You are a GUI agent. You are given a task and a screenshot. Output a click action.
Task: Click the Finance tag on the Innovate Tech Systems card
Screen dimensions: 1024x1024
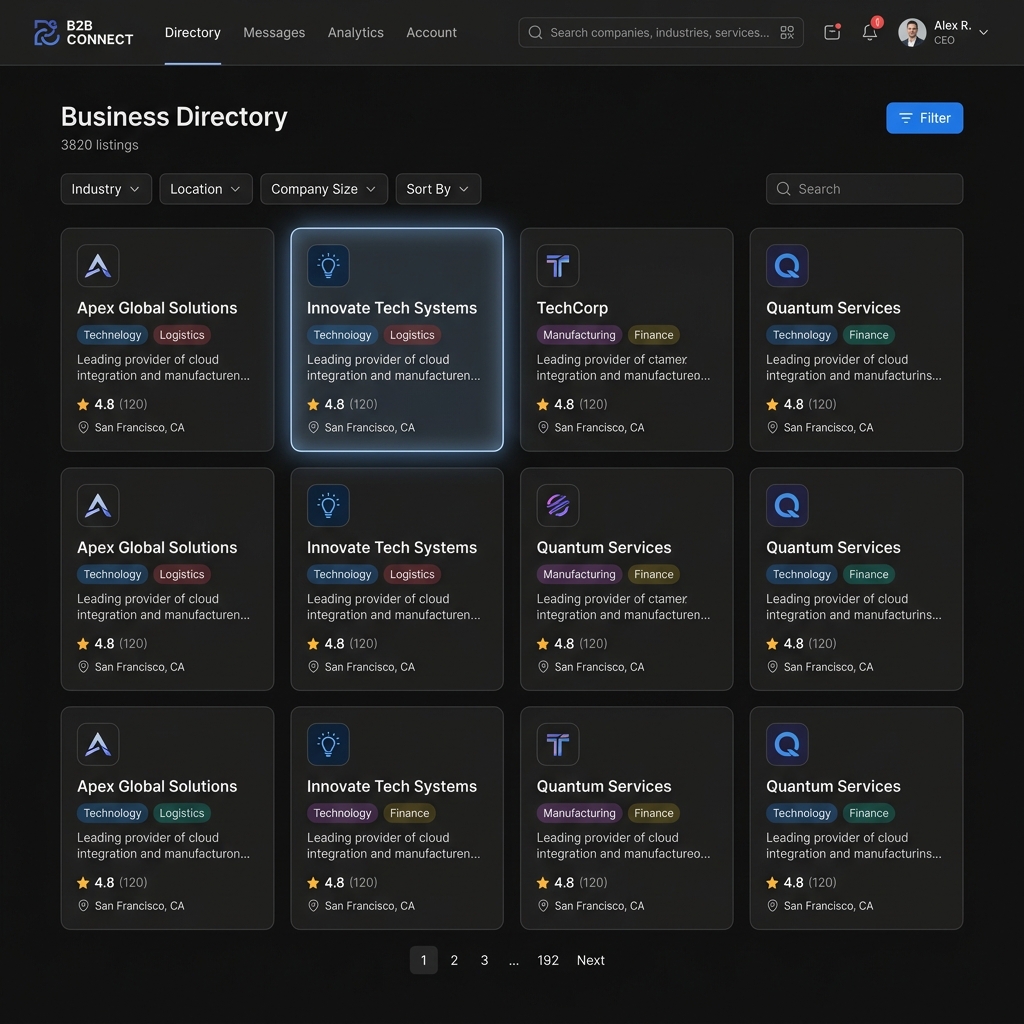pos(409,813)
